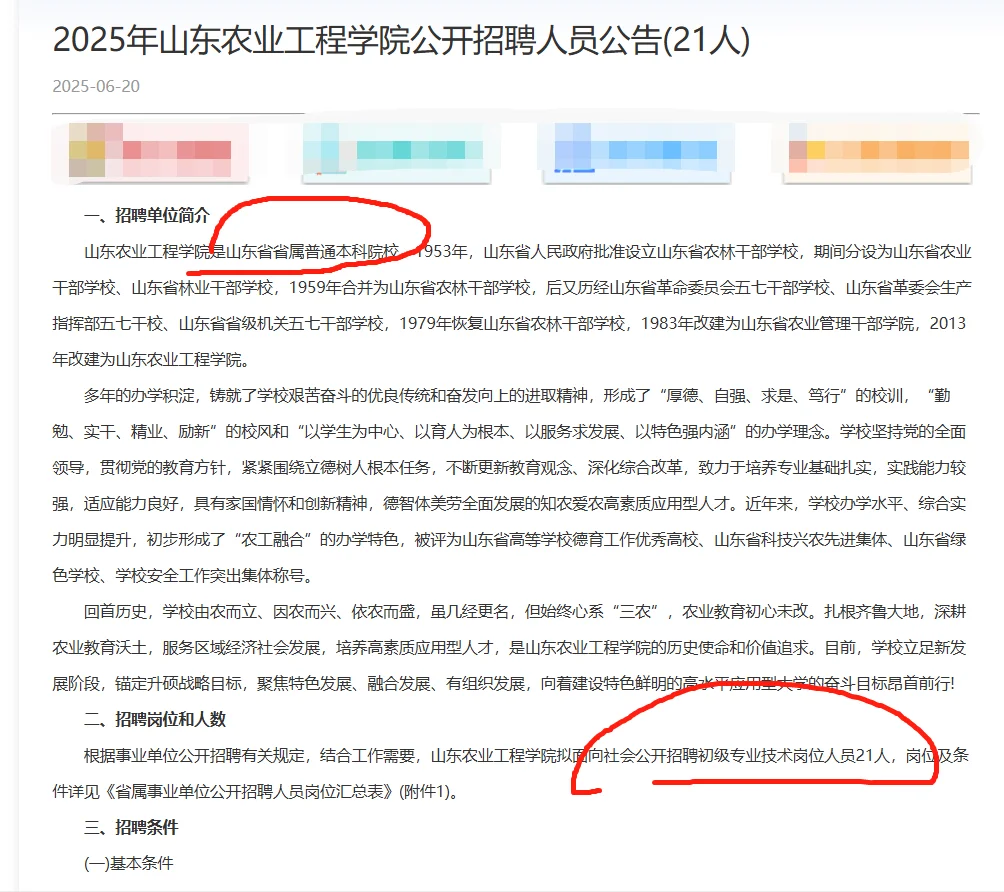Screen dimensions: 1004x892
Task: Click the phrase 1979年恢复山东省农林干部学校
Action: [512, 324]
